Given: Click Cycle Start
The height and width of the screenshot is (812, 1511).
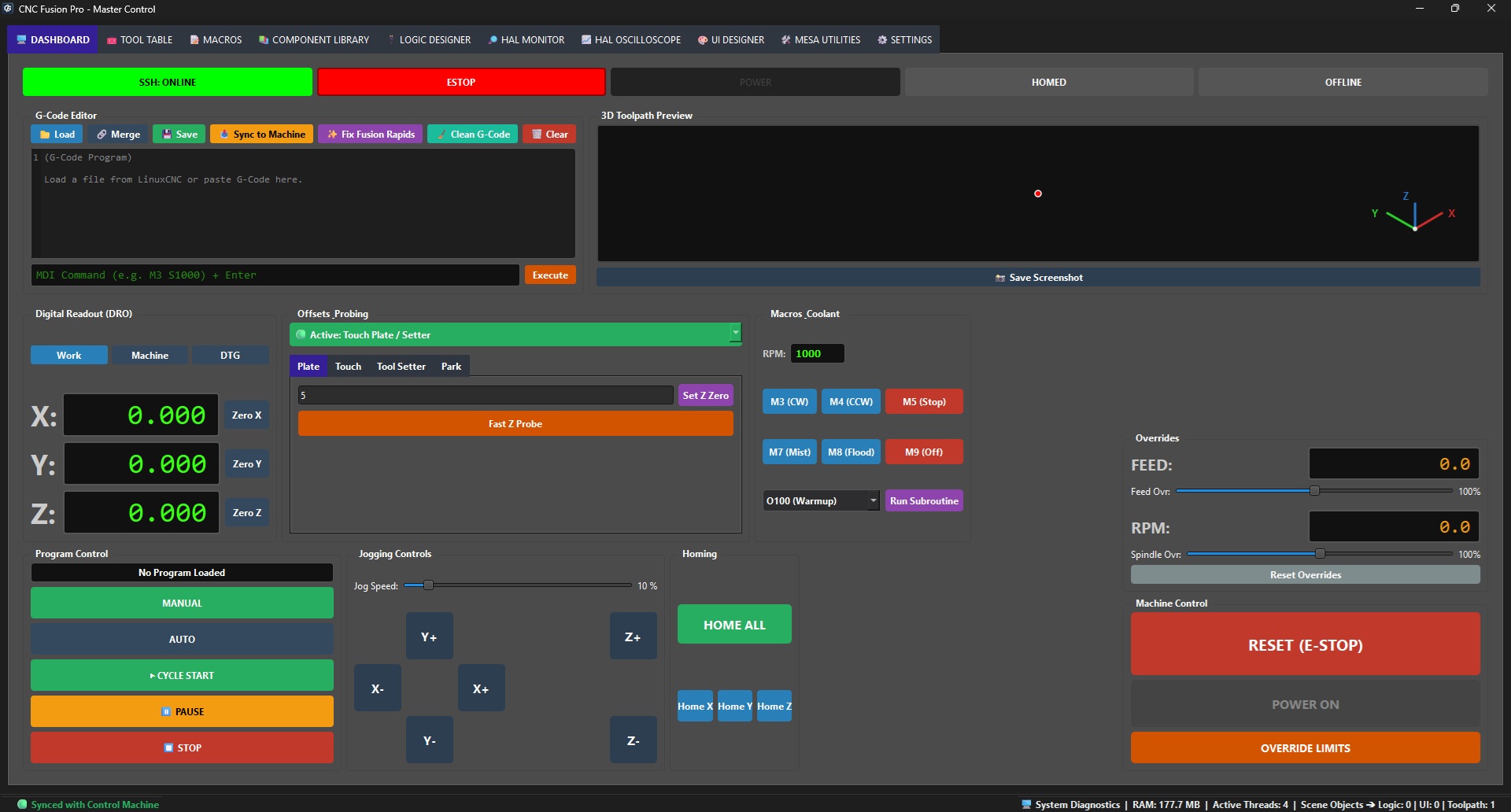Looking at the screenshot, I should coord(182,676).
